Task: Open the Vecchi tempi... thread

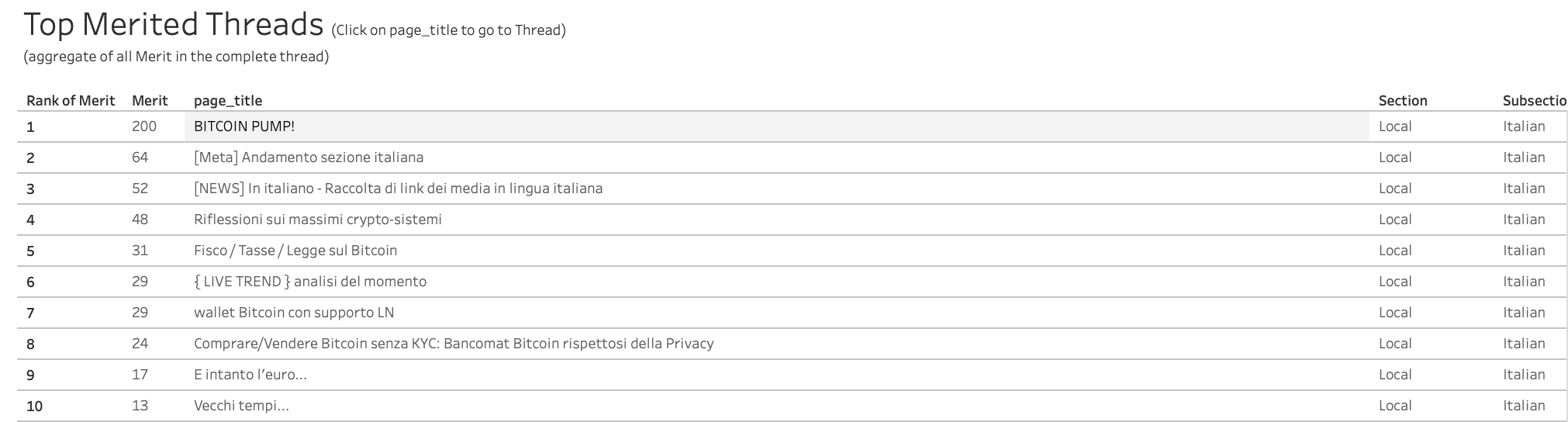Action: coord(241,406)
